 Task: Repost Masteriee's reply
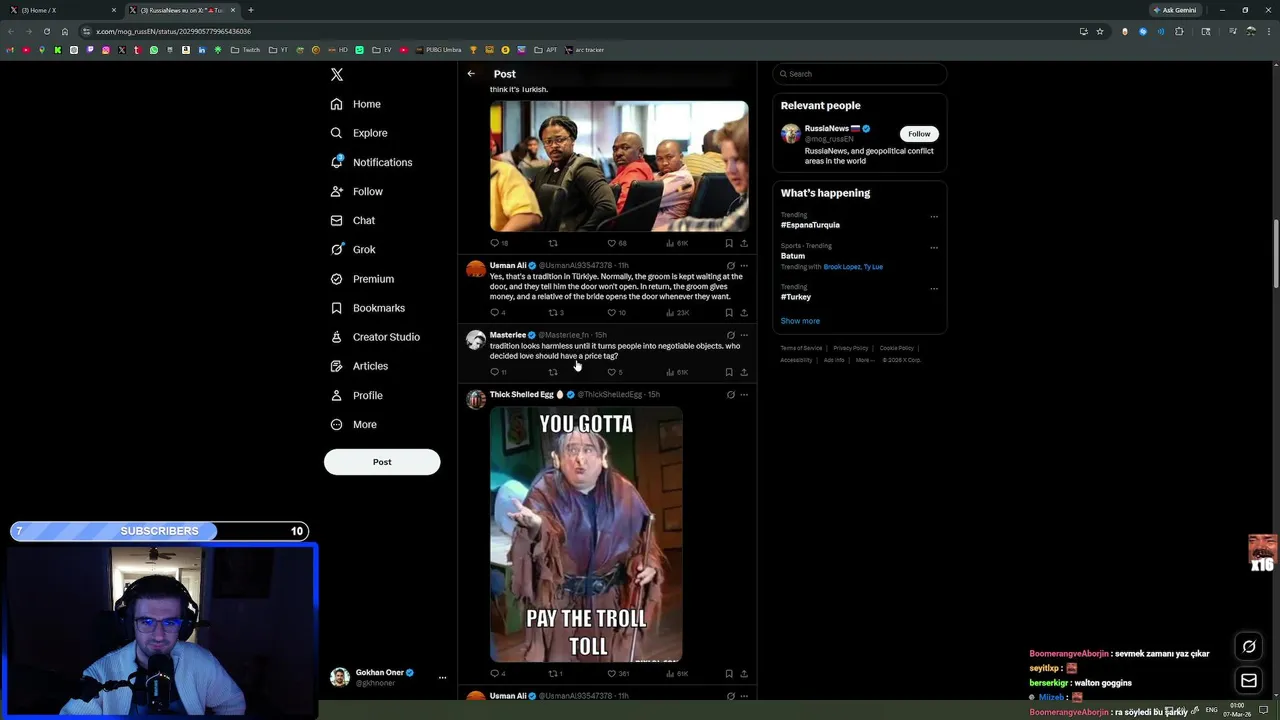553,372
